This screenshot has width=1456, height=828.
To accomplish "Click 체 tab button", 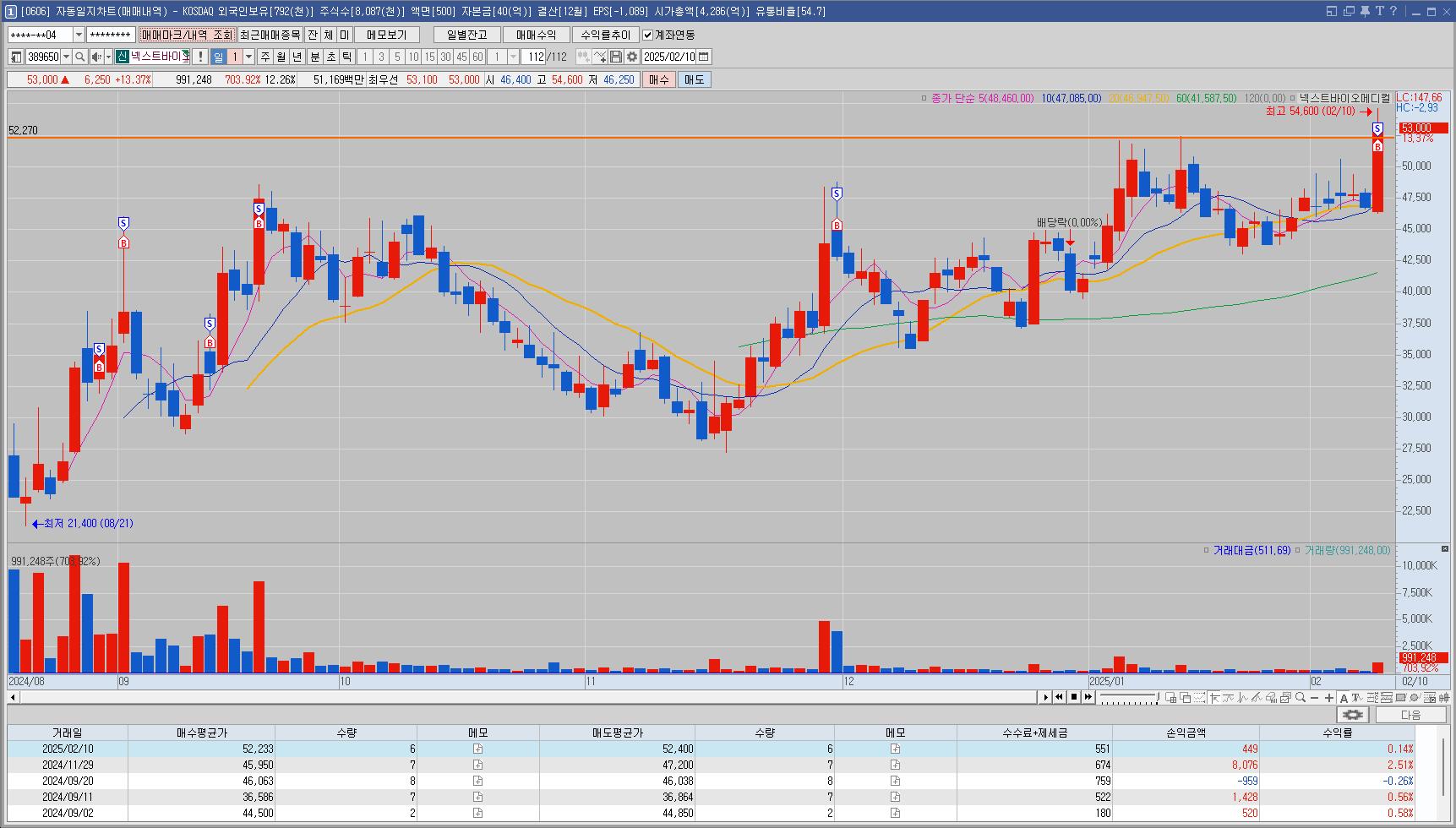I will (x=329, y=35).
